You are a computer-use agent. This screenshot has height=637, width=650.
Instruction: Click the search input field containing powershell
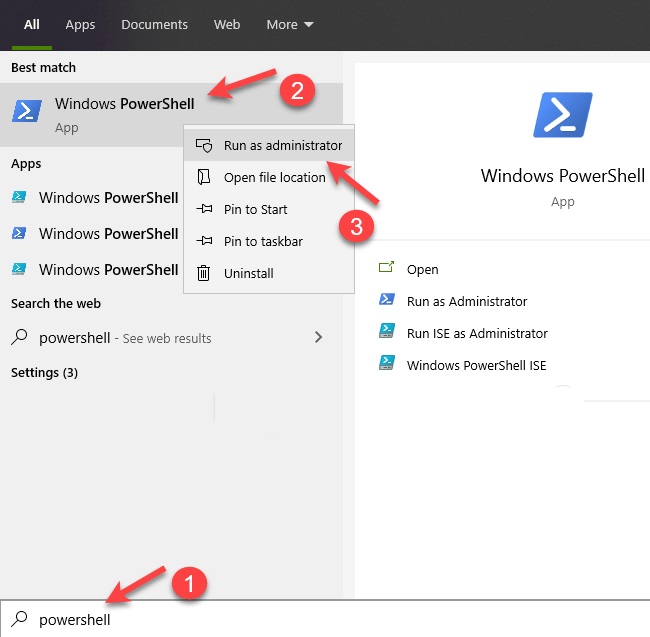pos(325,619)
